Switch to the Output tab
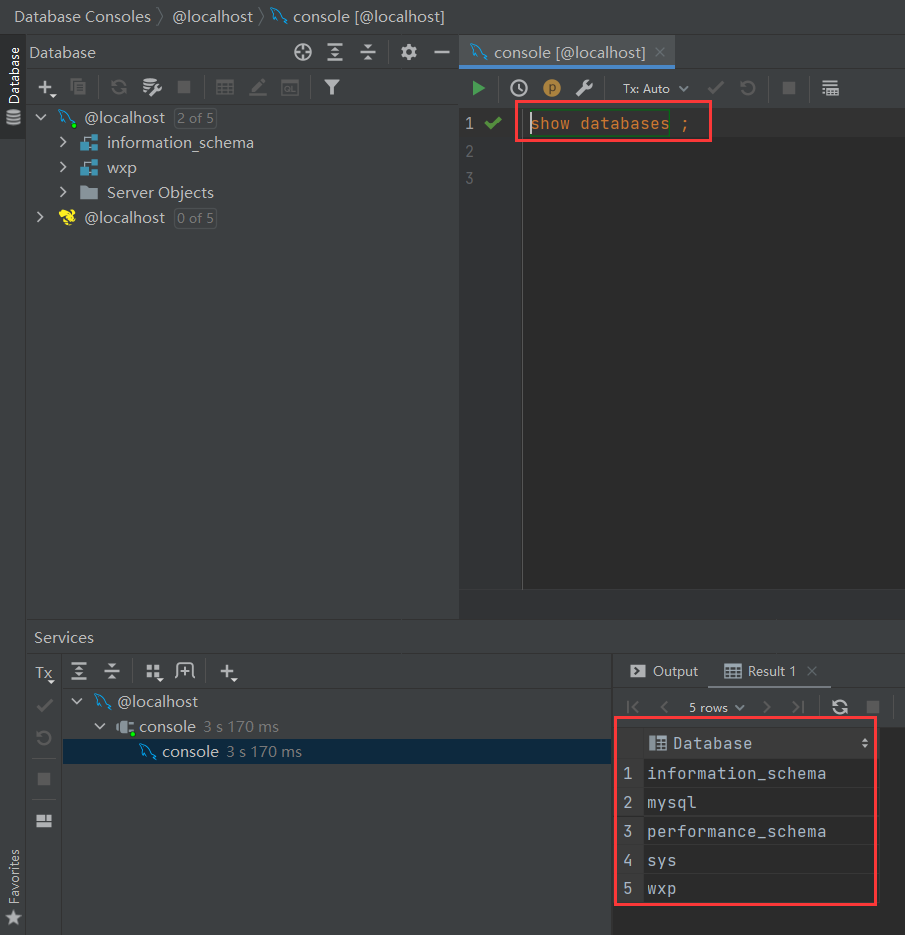The image size is (905, 935). point(664,671)
